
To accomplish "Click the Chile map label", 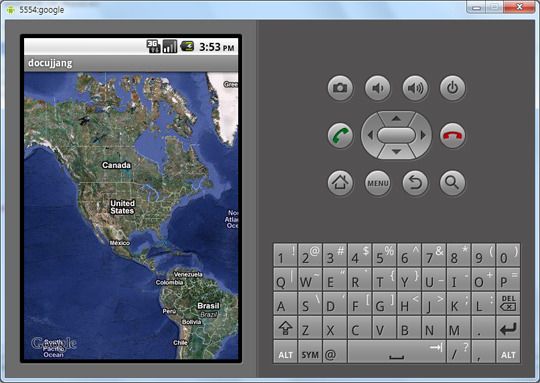I will (x=180, y=343).
